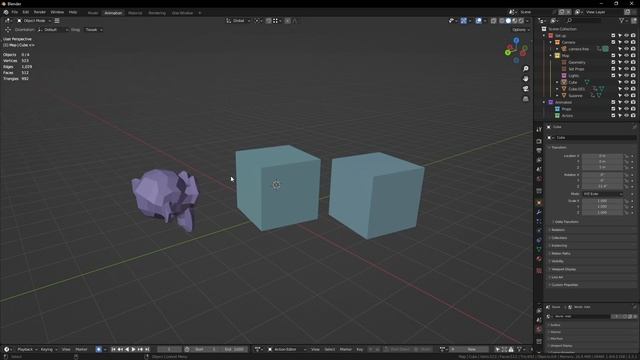Screen dimensions: 640x360
Task: Uncheck the Animated collection checkbox
Action: point(613,102)
